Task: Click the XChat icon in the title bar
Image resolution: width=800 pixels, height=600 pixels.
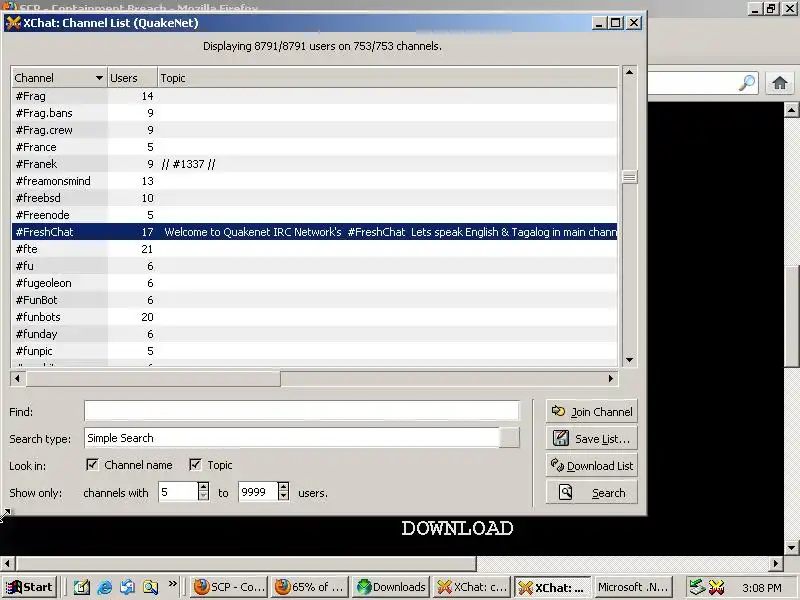Action: coord(13,23)
